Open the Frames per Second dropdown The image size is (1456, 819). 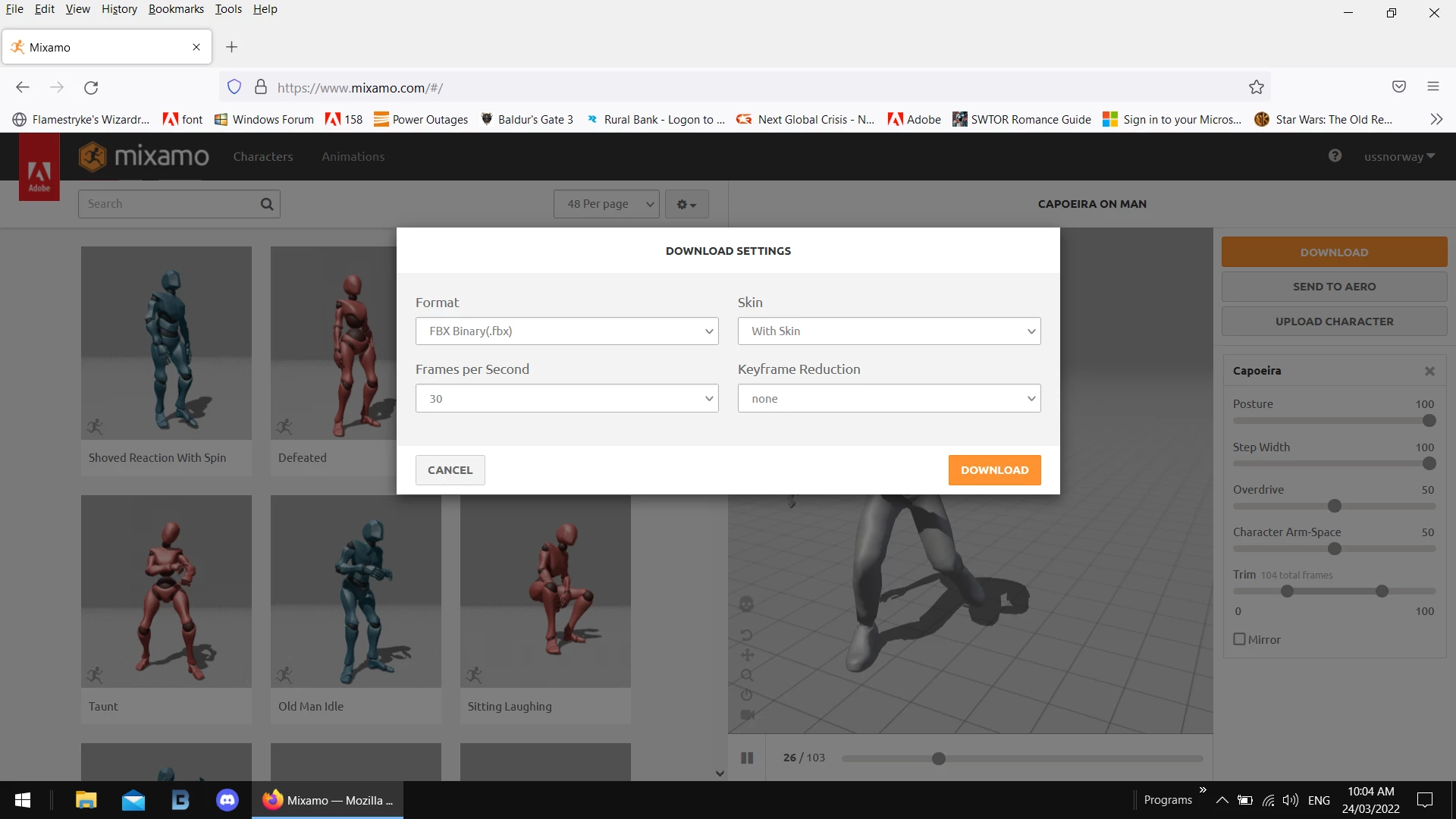566,399
